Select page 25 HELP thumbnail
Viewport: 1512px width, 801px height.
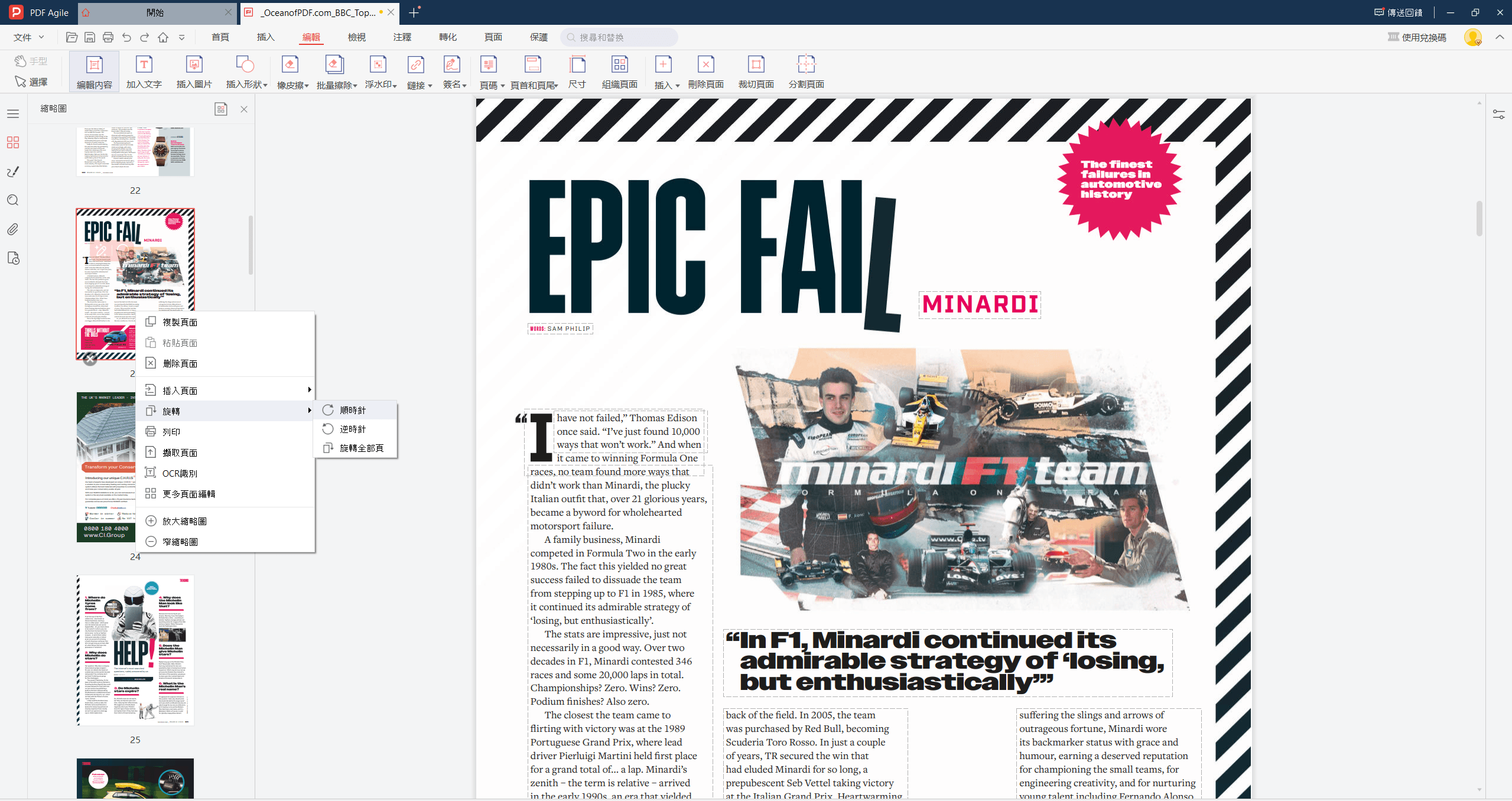tap(135, 650)
